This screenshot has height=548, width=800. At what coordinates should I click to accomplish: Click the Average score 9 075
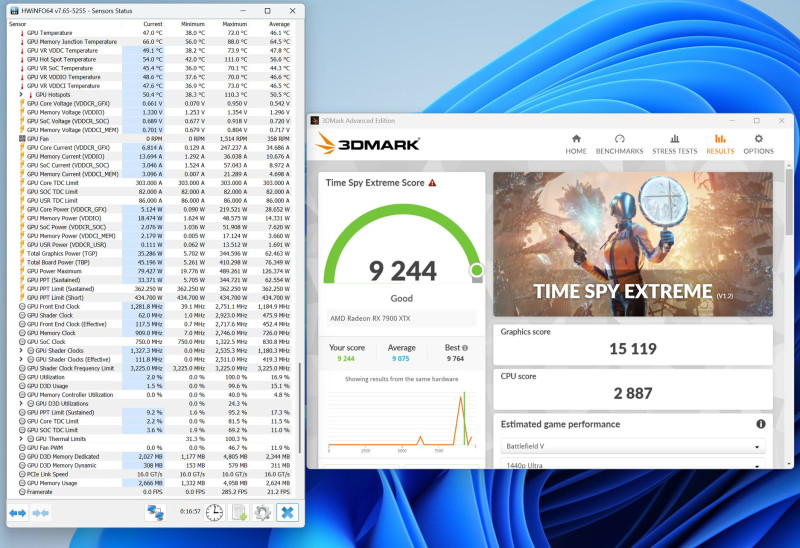tap(401, 359)
